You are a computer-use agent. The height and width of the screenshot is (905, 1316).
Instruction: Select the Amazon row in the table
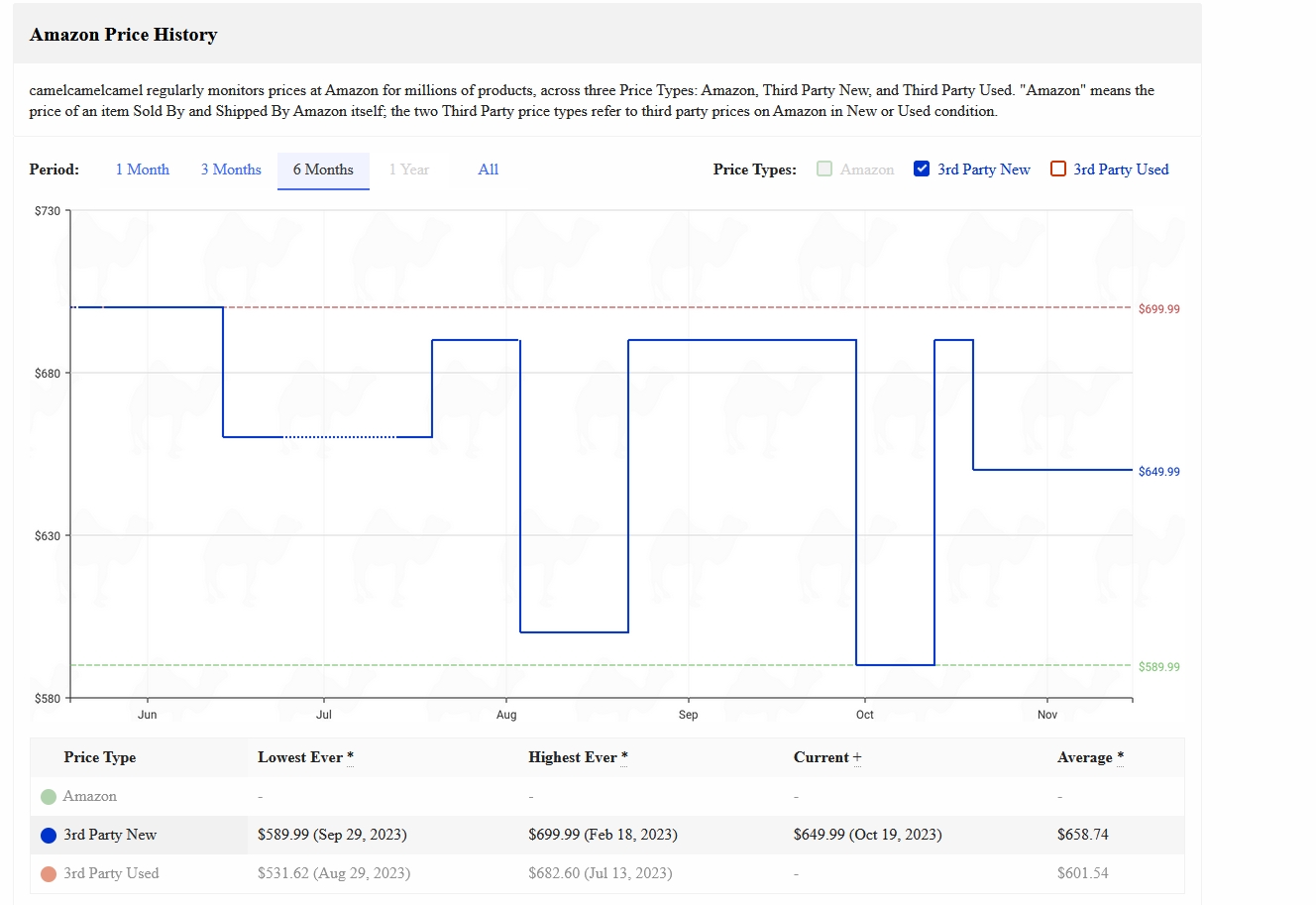pyautogui.click(x=606, y=796)
